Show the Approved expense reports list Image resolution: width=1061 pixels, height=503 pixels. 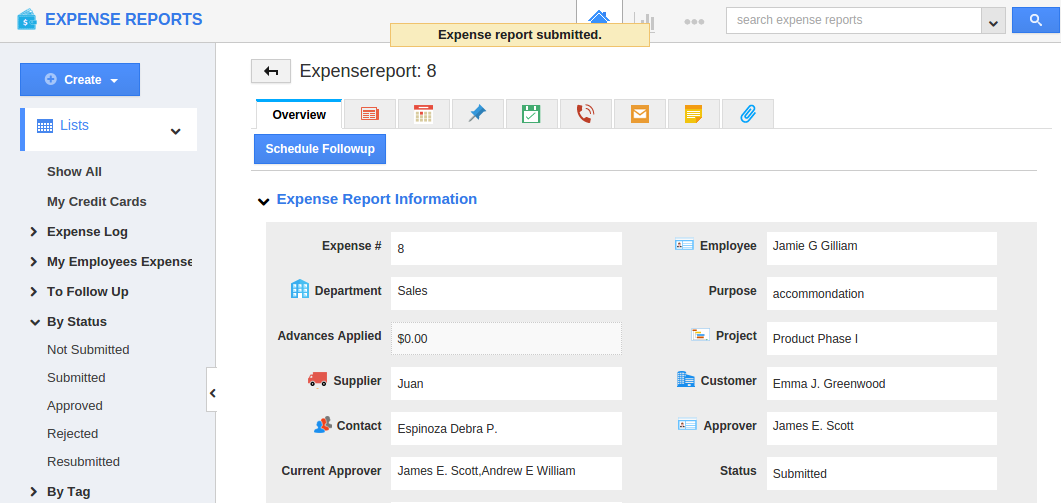[75, 406]
